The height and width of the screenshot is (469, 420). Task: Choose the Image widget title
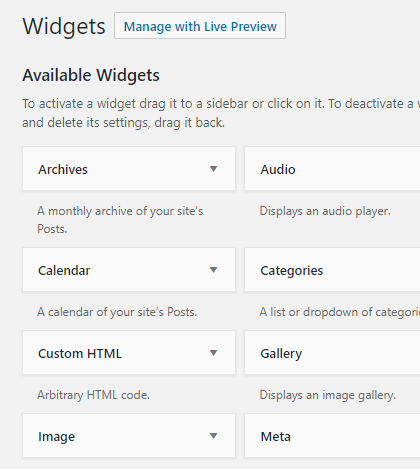[56, 437]
